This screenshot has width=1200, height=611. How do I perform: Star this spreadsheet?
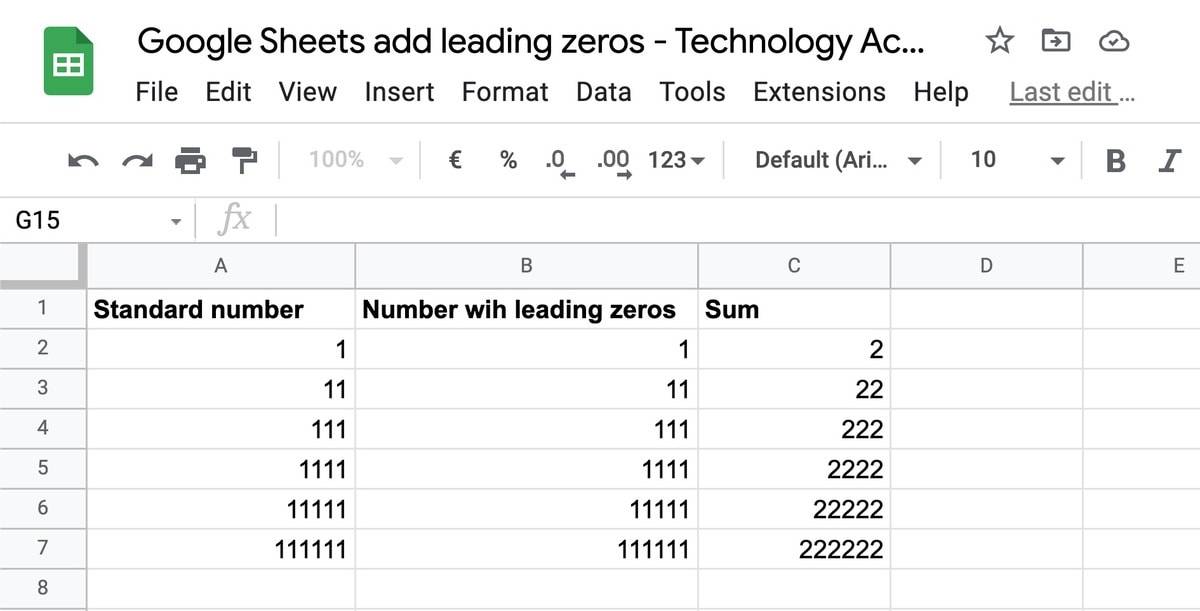click(999, 41)
